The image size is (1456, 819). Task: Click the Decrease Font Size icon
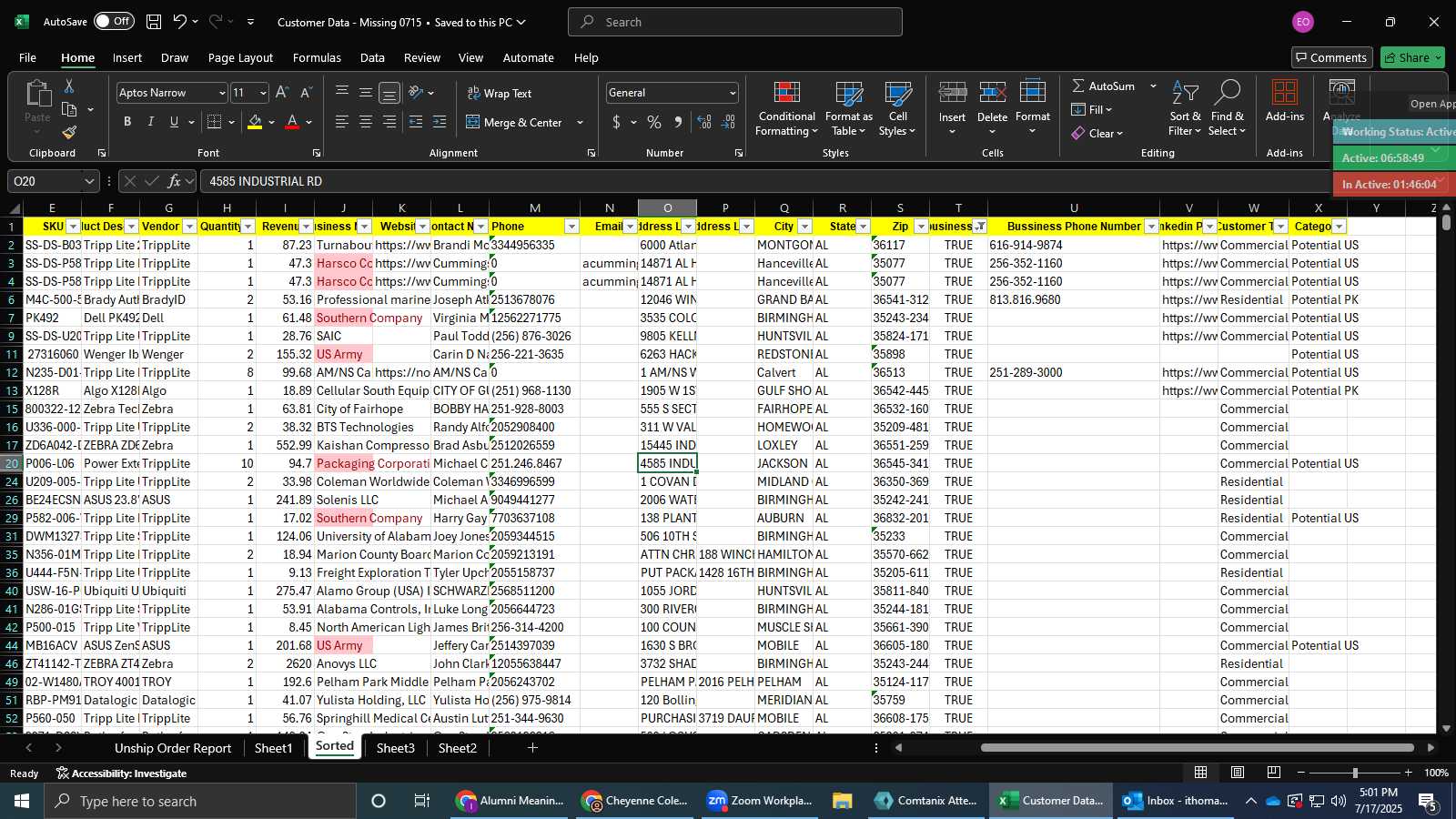[x=306, y=93]
